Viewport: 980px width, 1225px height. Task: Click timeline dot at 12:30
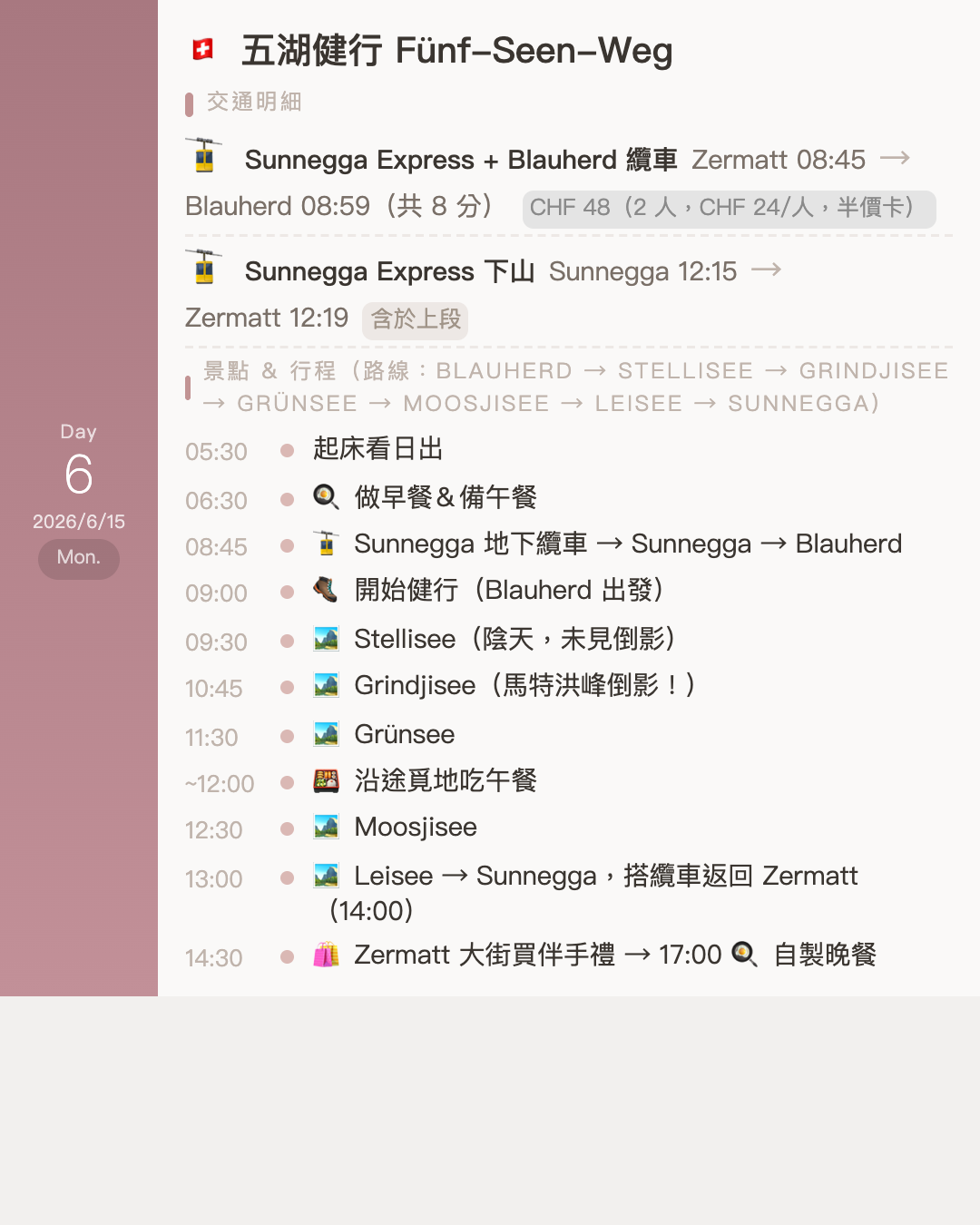pyautogui.click(x=288, y=828)
